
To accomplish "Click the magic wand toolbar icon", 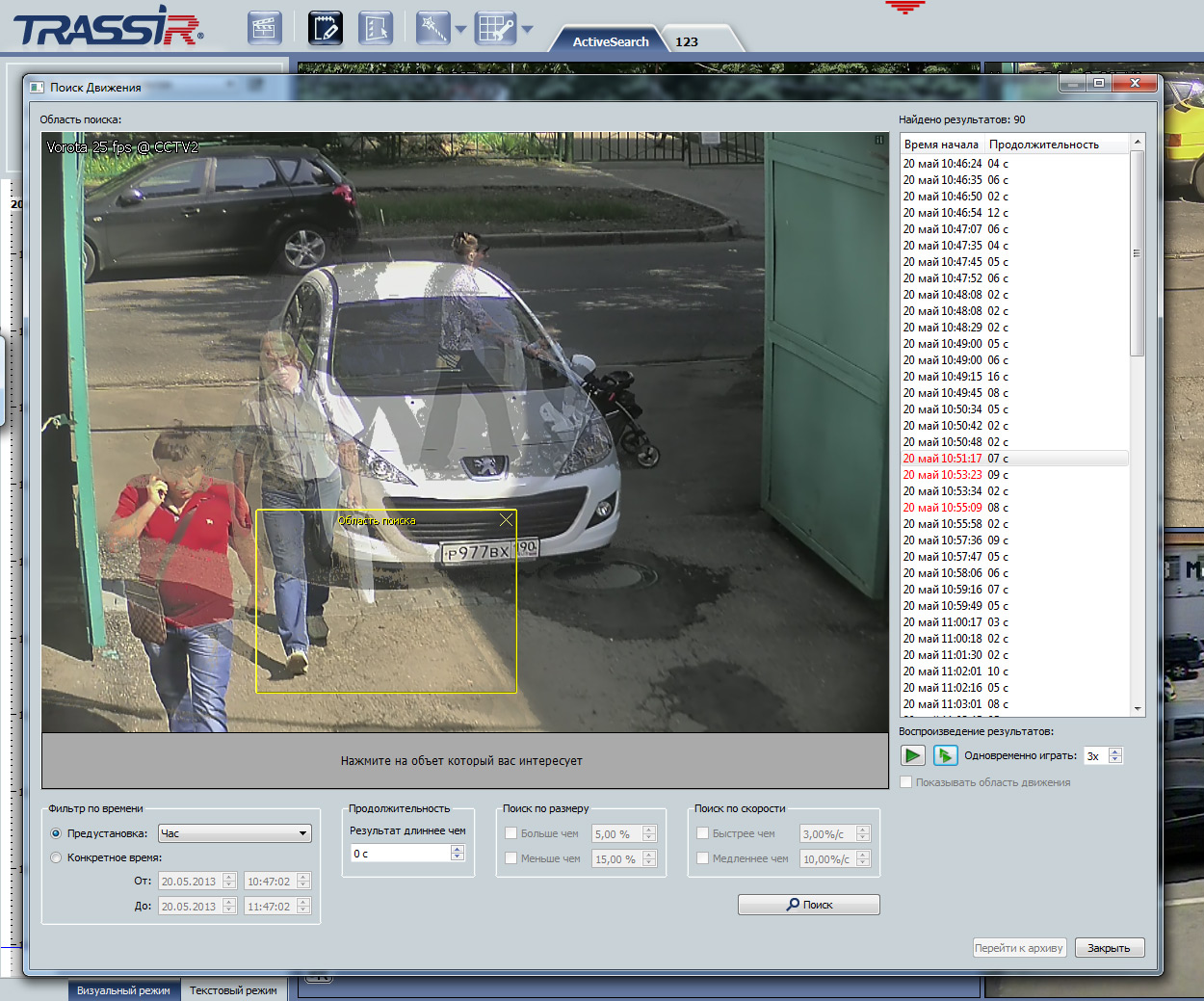I will [432, 28].
